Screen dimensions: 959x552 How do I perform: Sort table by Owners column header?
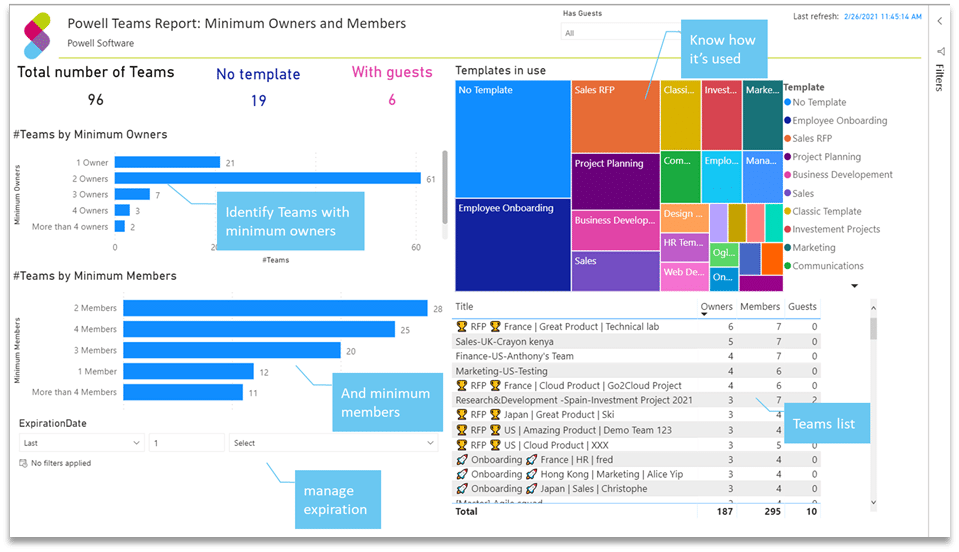click(716, 306)
